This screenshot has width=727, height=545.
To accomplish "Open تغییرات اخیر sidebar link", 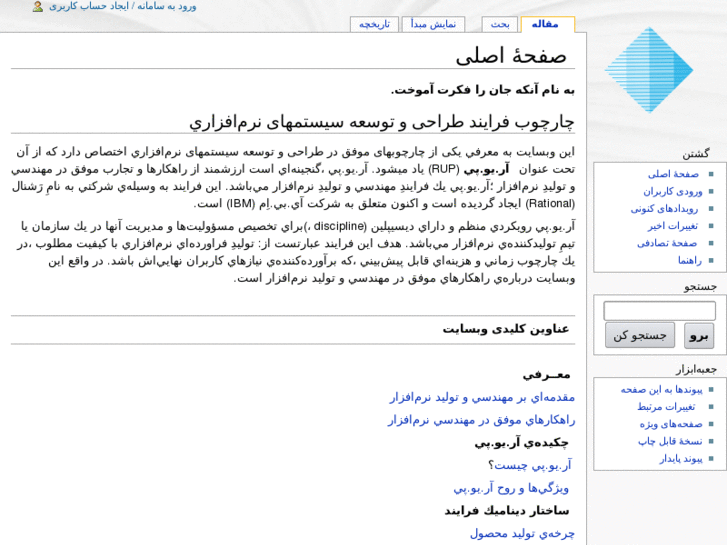I will point(672,226).
